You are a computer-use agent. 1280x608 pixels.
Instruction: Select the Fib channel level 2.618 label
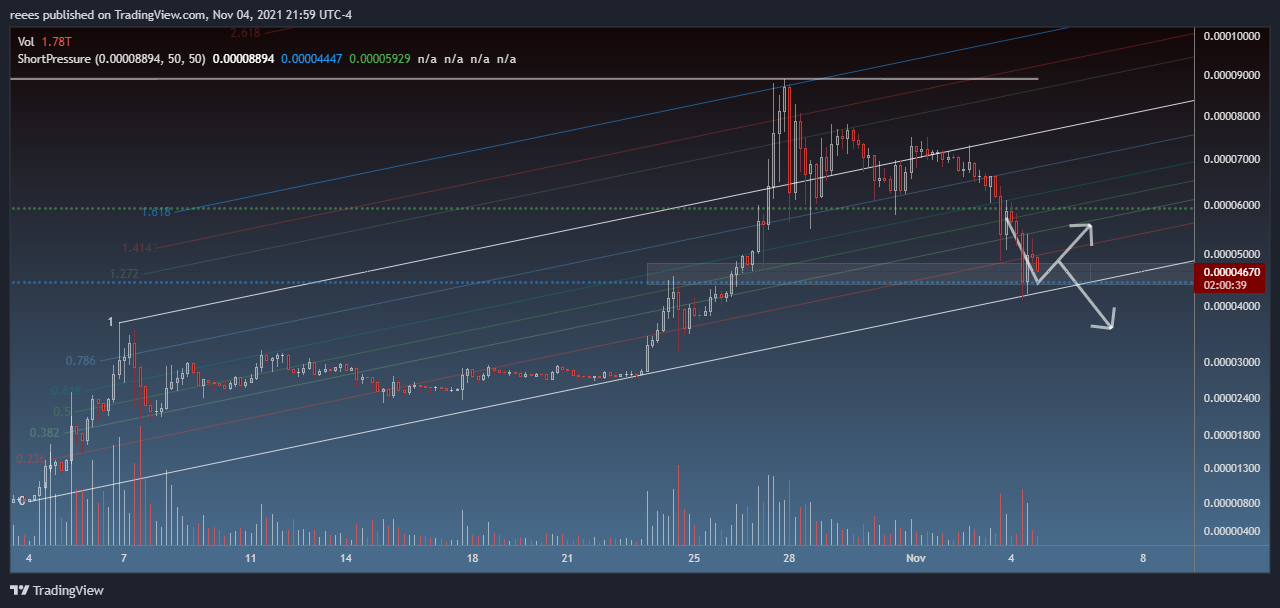[246, 33]
